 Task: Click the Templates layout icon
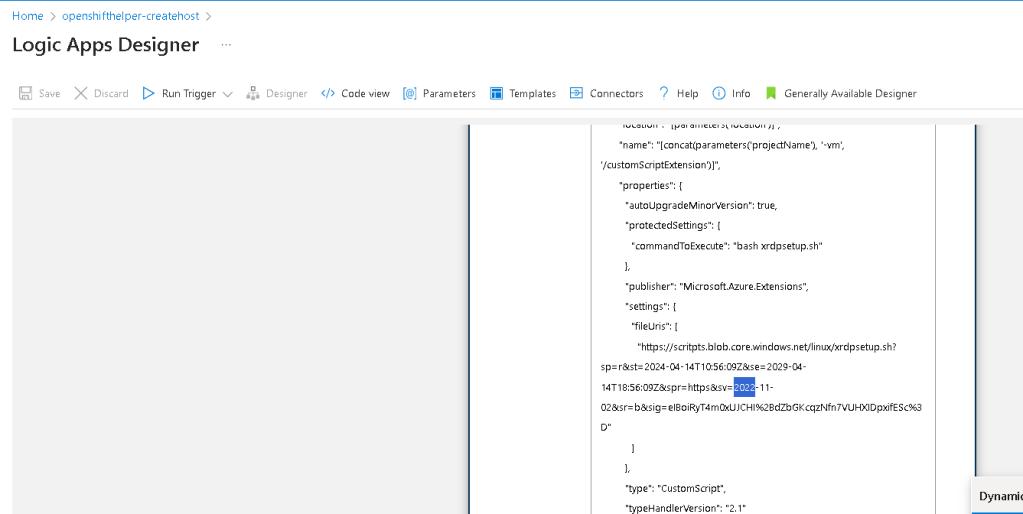496,93
